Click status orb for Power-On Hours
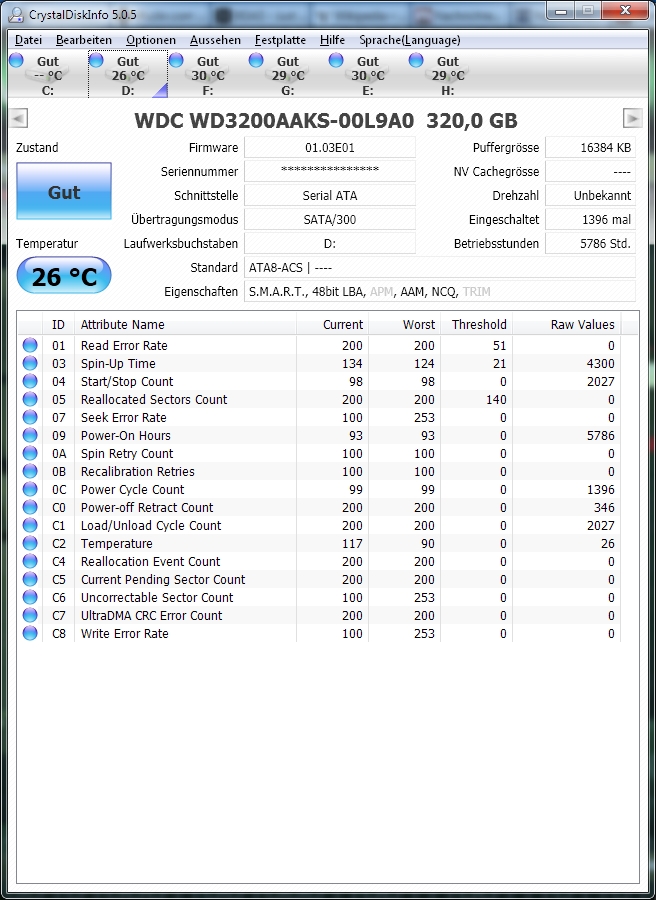This screenshot has width=656, height=900. 30,435
